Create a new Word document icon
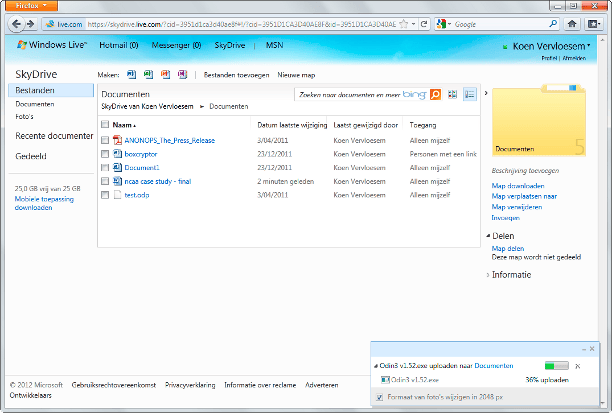 click(132, 74)
